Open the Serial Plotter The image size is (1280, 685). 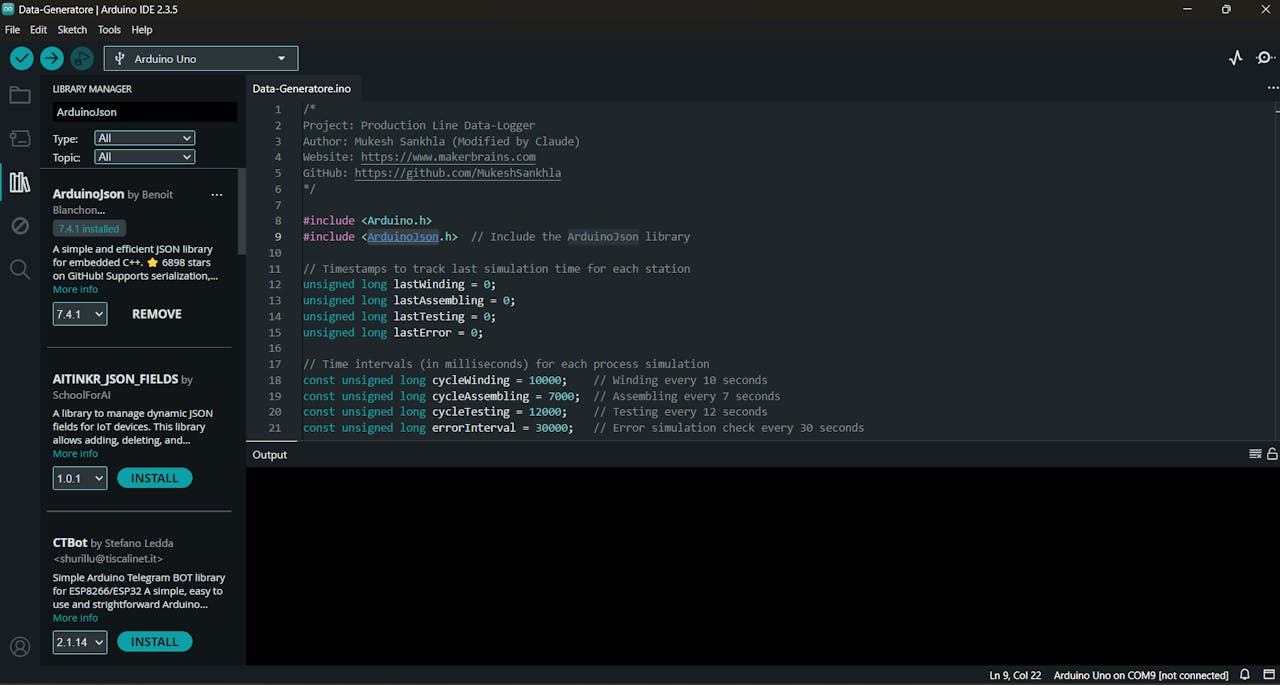coord(1236,58)
